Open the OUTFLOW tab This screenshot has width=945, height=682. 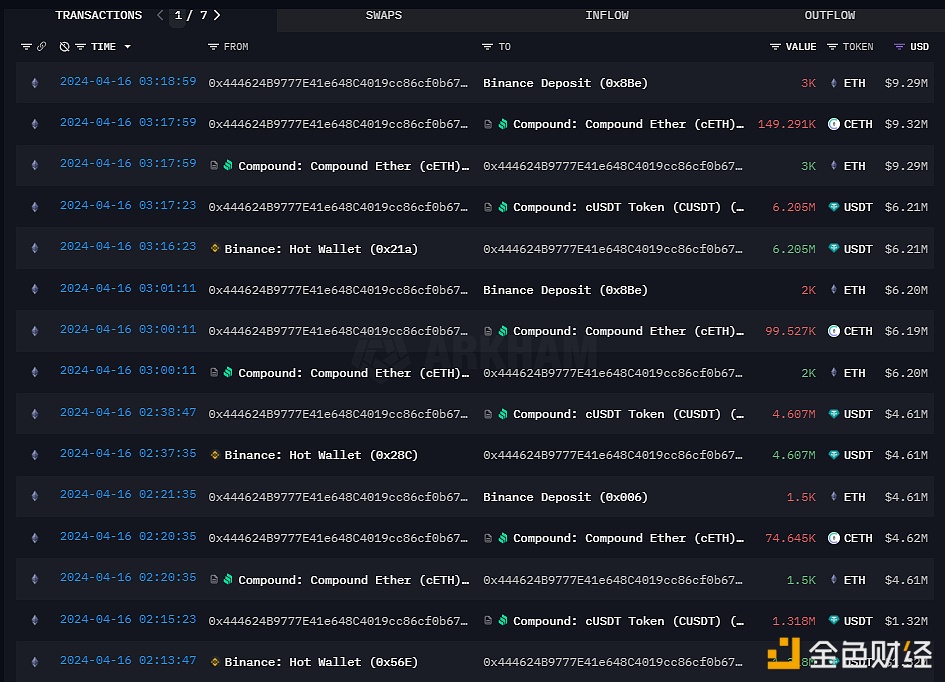pyautogui.click(x=829, y=16)
